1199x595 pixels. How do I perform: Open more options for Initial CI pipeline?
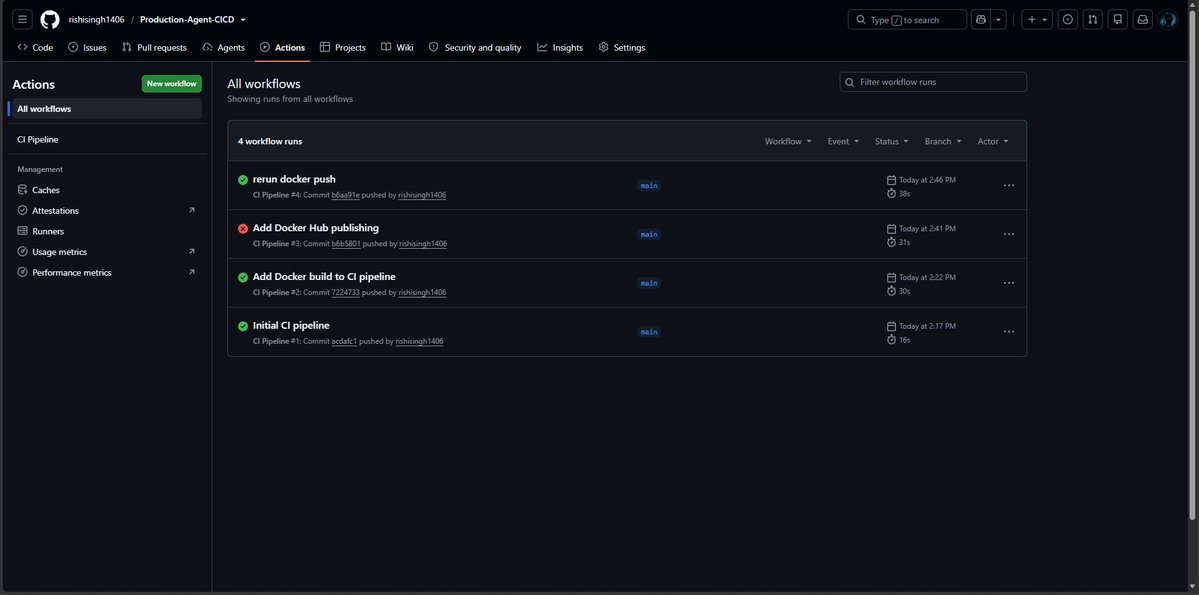(1009, 332)
